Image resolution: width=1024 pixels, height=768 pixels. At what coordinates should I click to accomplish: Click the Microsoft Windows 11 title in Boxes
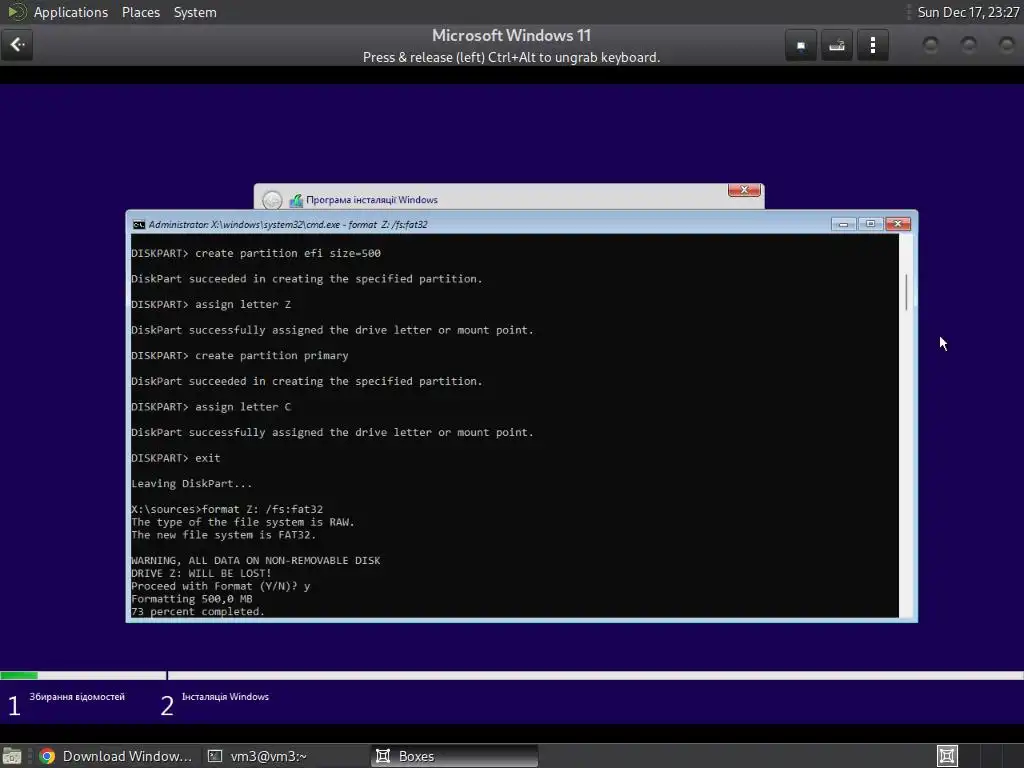[511, 35]
